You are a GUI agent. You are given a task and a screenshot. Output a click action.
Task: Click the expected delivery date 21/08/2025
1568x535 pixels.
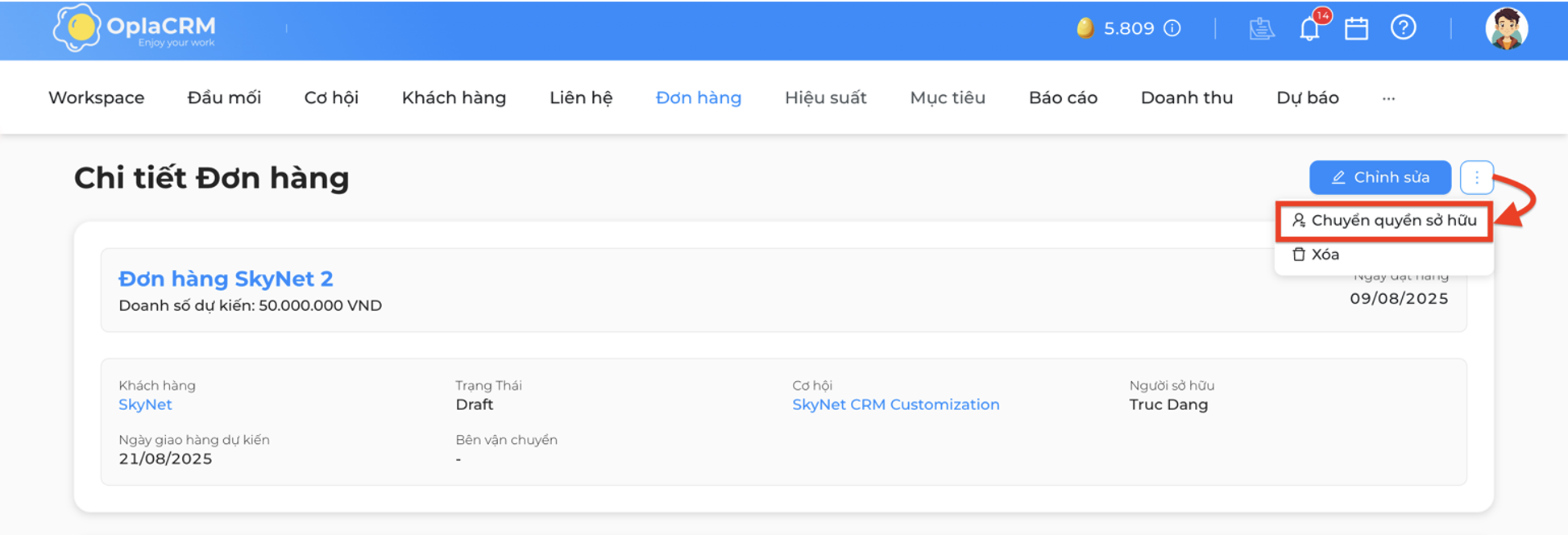tap(165, 458)
